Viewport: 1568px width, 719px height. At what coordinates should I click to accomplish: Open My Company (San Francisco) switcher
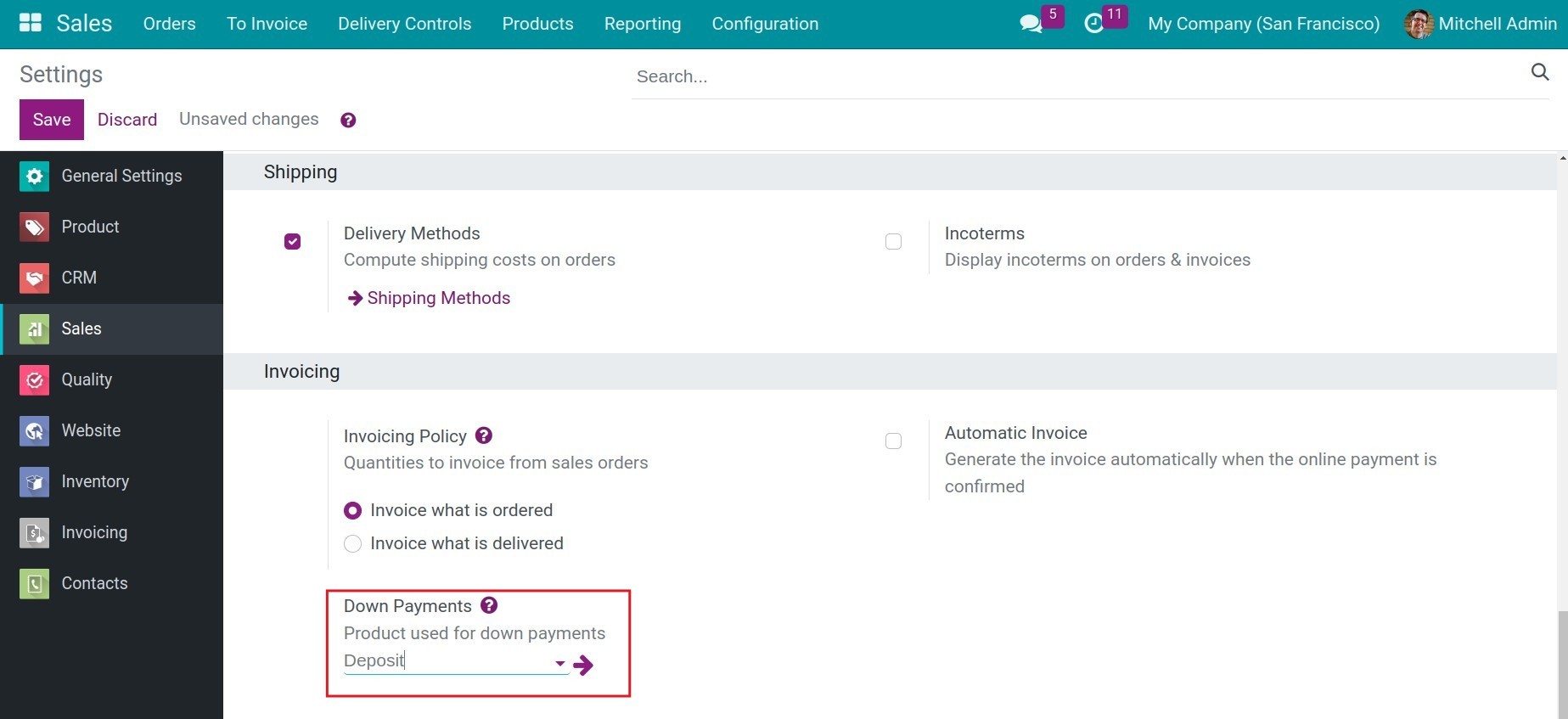tap(1263, 24)
